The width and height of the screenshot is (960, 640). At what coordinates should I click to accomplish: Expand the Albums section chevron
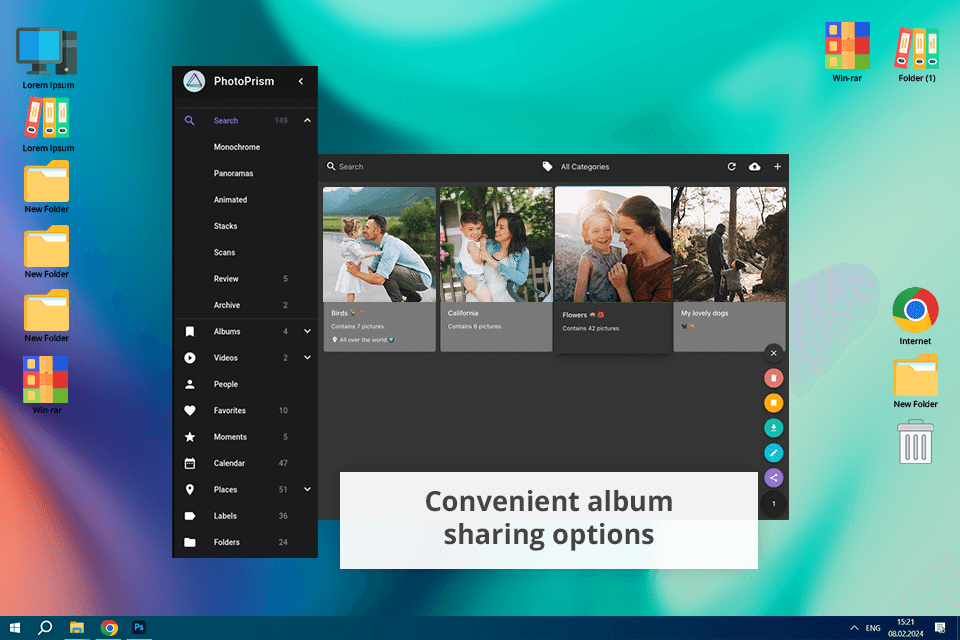(307, 331)
